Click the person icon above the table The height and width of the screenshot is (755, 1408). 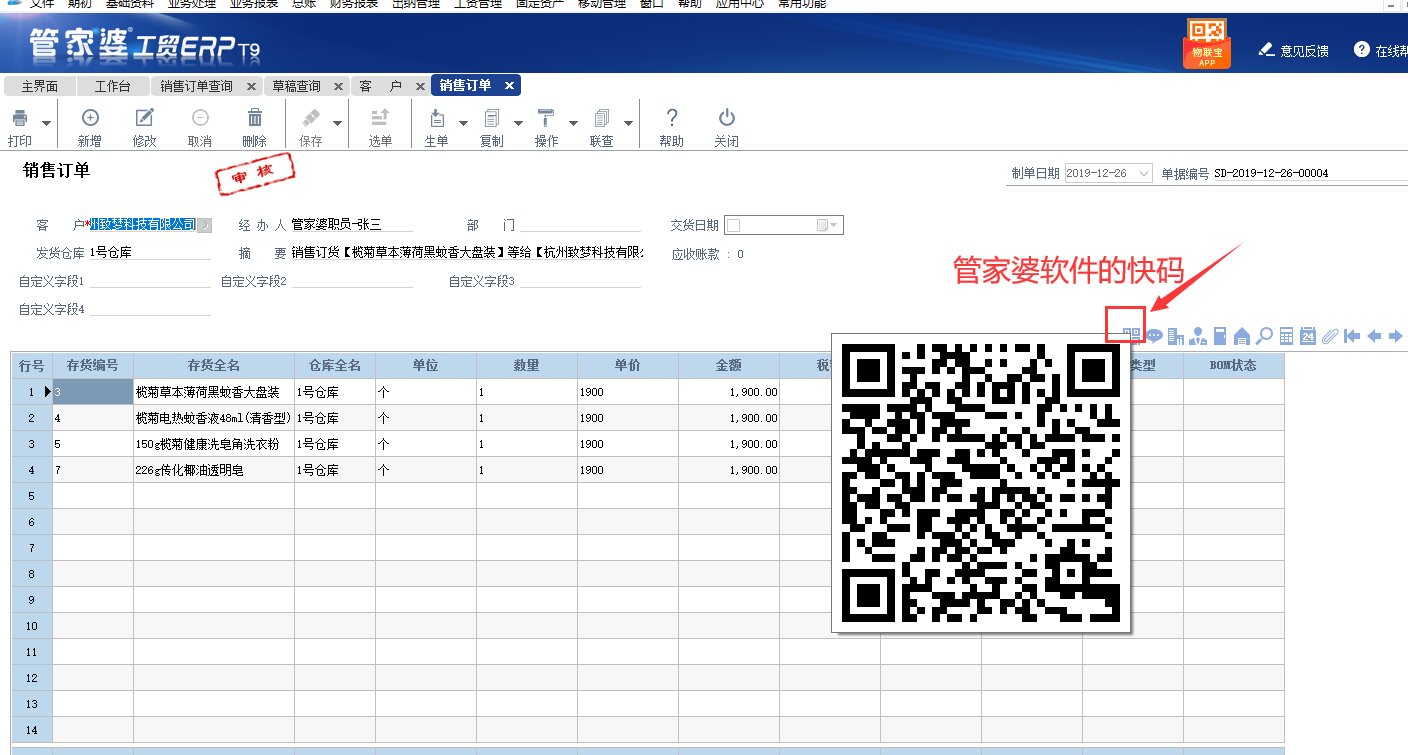(x=1198, y=336)
